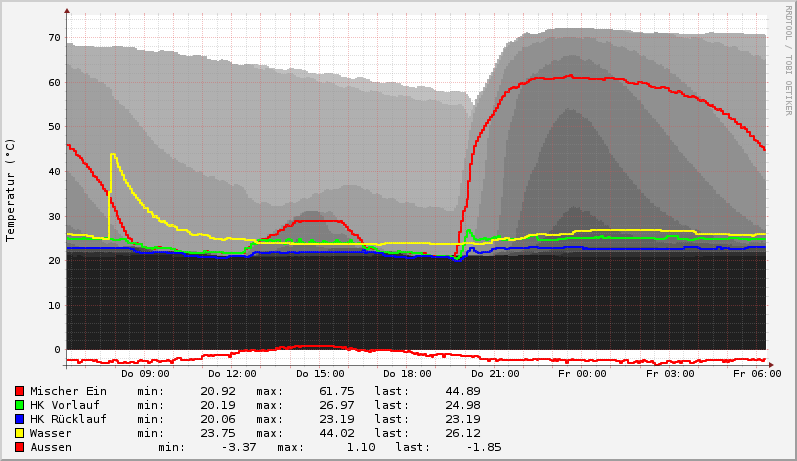Click the green HK Vorlauf legend swatch
797x461 pixels.
point(19,405)
